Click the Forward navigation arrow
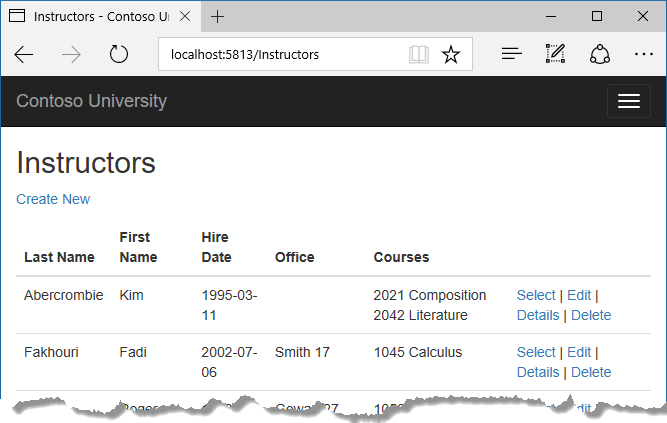 [72, 55]
